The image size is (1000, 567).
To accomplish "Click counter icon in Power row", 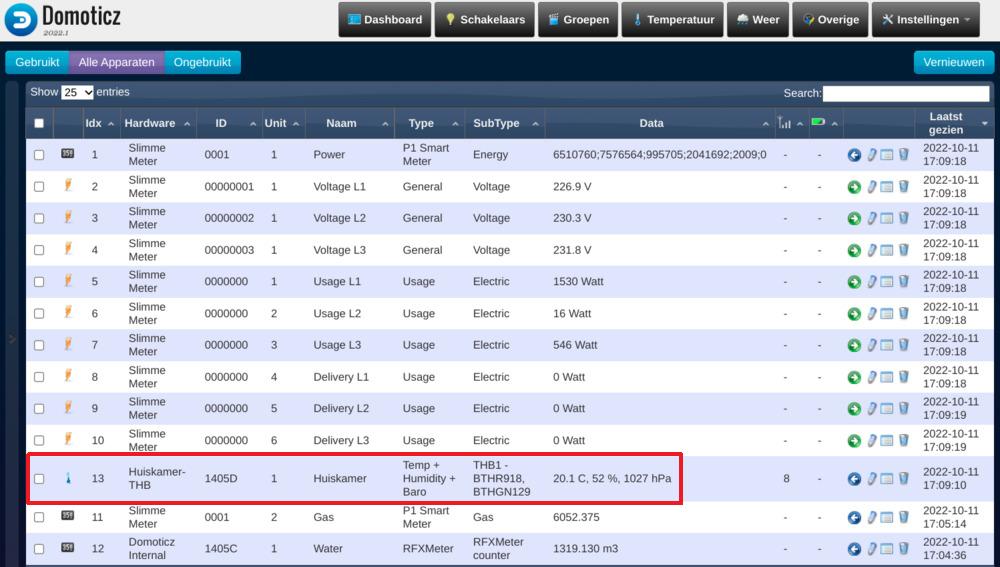I will (68, 154).
